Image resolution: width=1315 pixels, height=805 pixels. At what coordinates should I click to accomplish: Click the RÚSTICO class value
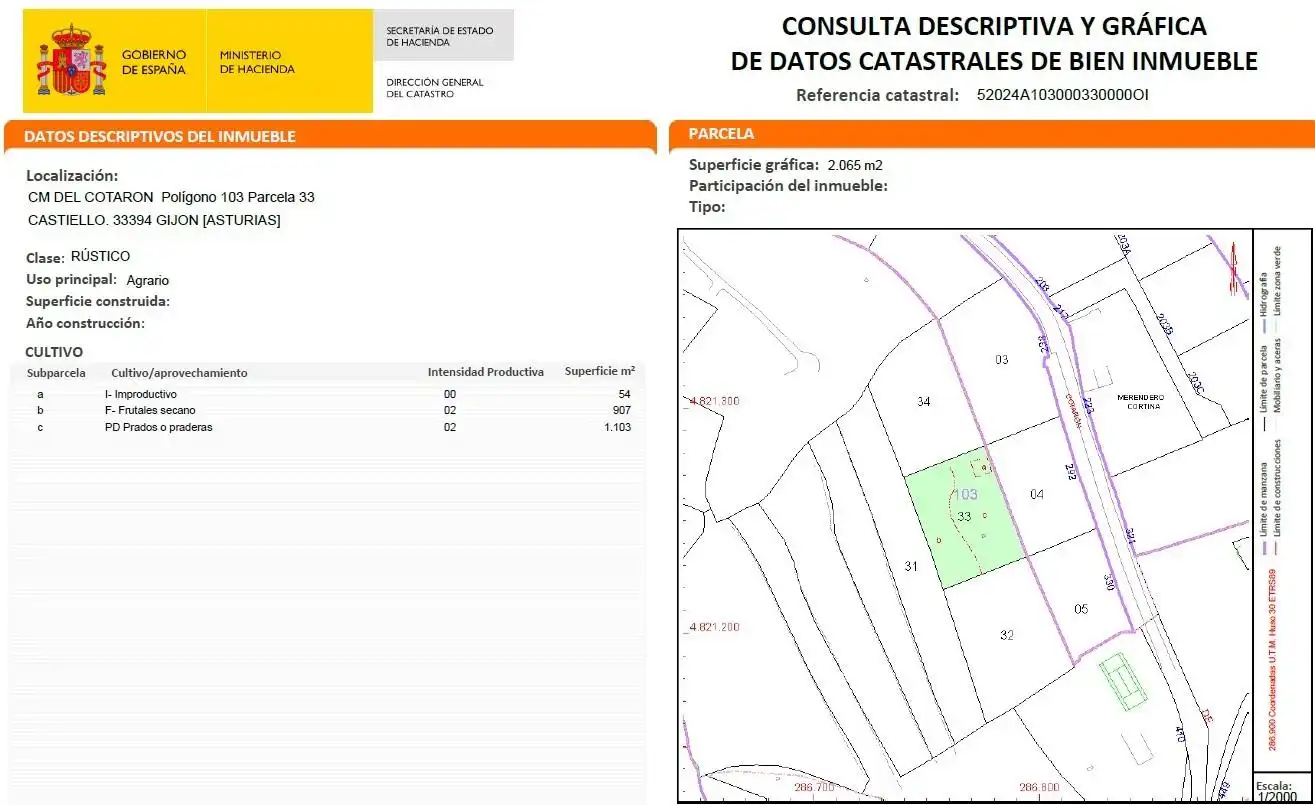[x=100, y=256]
